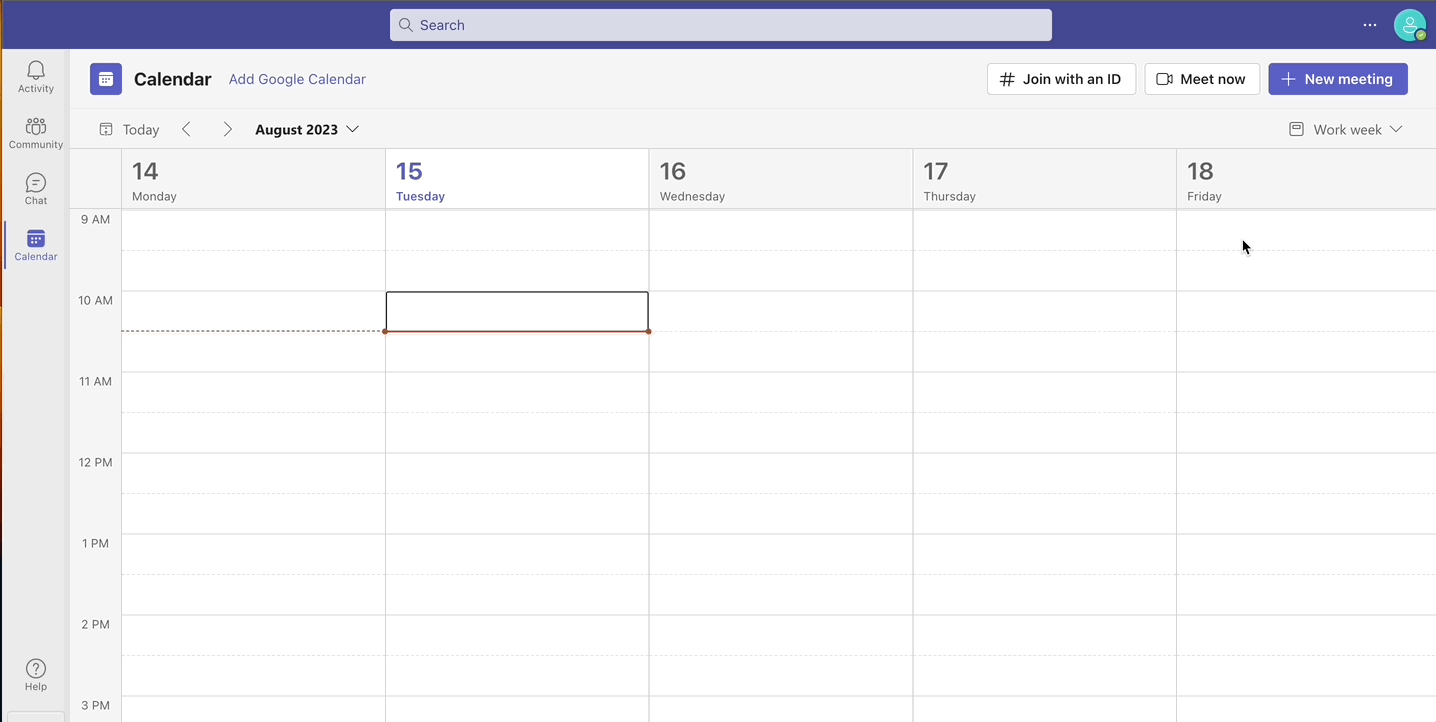
Task: Open the August 2023 date picker dropdown
Action: 306,129
